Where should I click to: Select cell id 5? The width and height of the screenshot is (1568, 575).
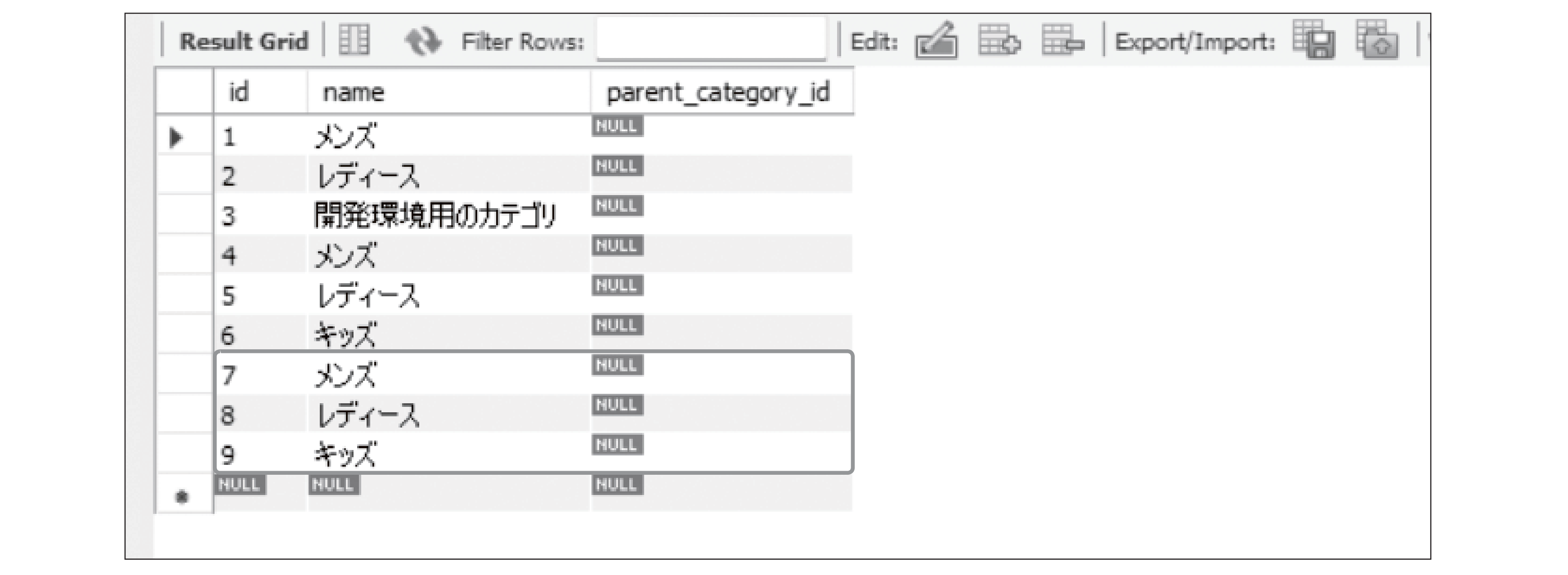point(260,295)
